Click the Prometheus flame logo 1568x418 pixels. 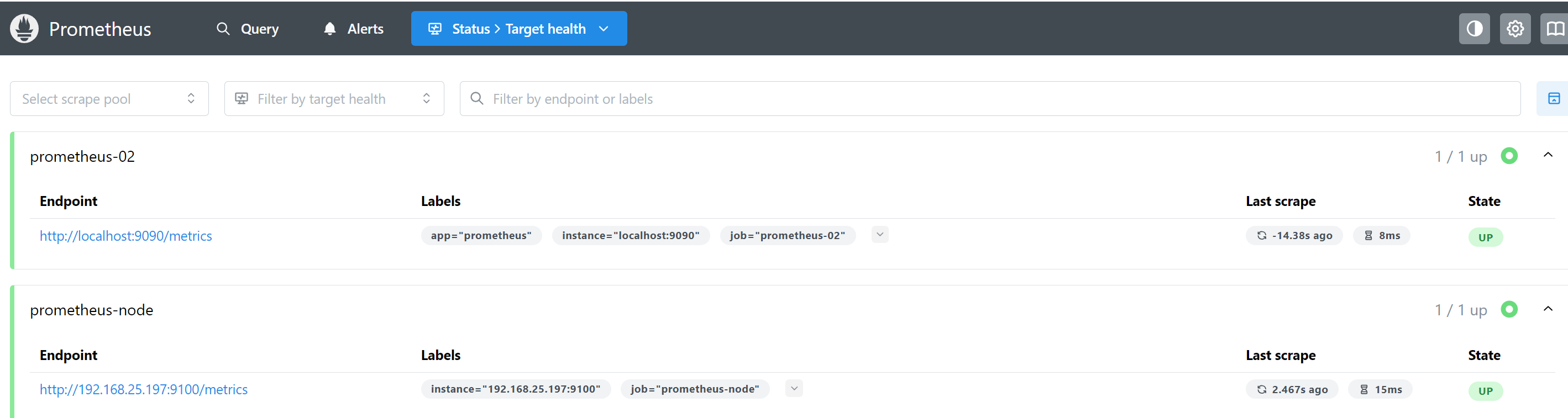pos(24,29)
